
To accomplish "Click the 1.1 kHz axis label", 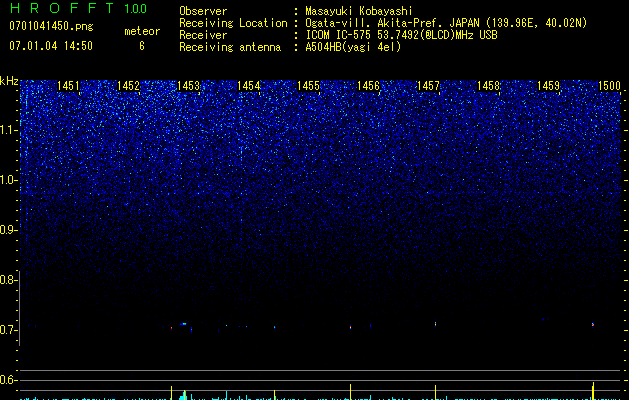I will tap(9, 130).
